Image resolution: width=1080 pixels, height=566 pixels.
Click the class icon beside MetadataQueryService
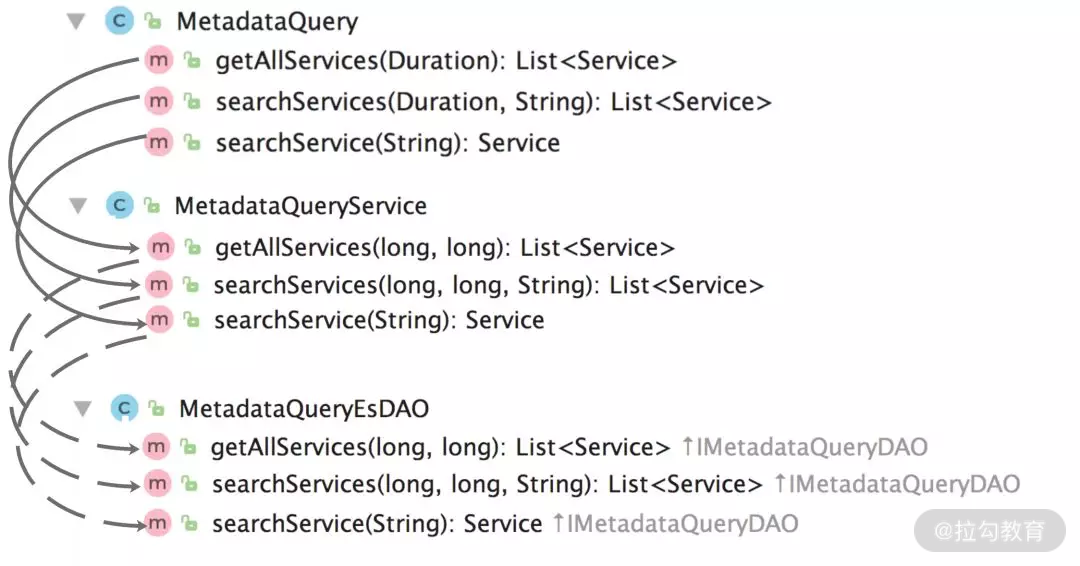[119, 205]
